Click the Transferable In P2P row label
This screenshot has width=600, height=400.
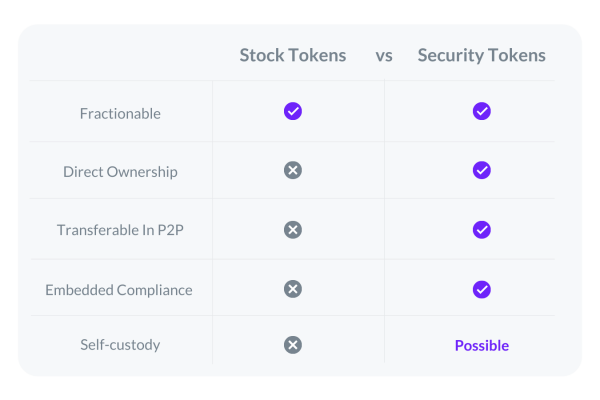(x=120, y=230)
